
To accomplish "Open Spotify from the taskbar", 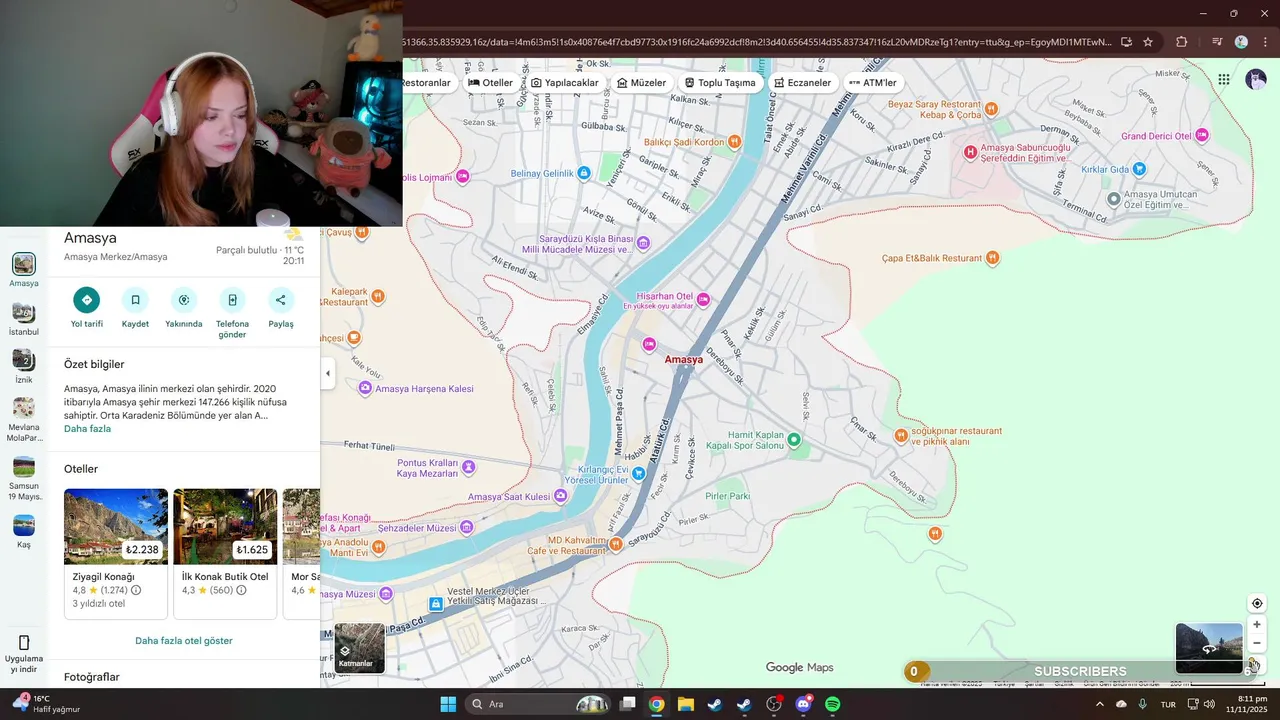I will tap(833, 704).
